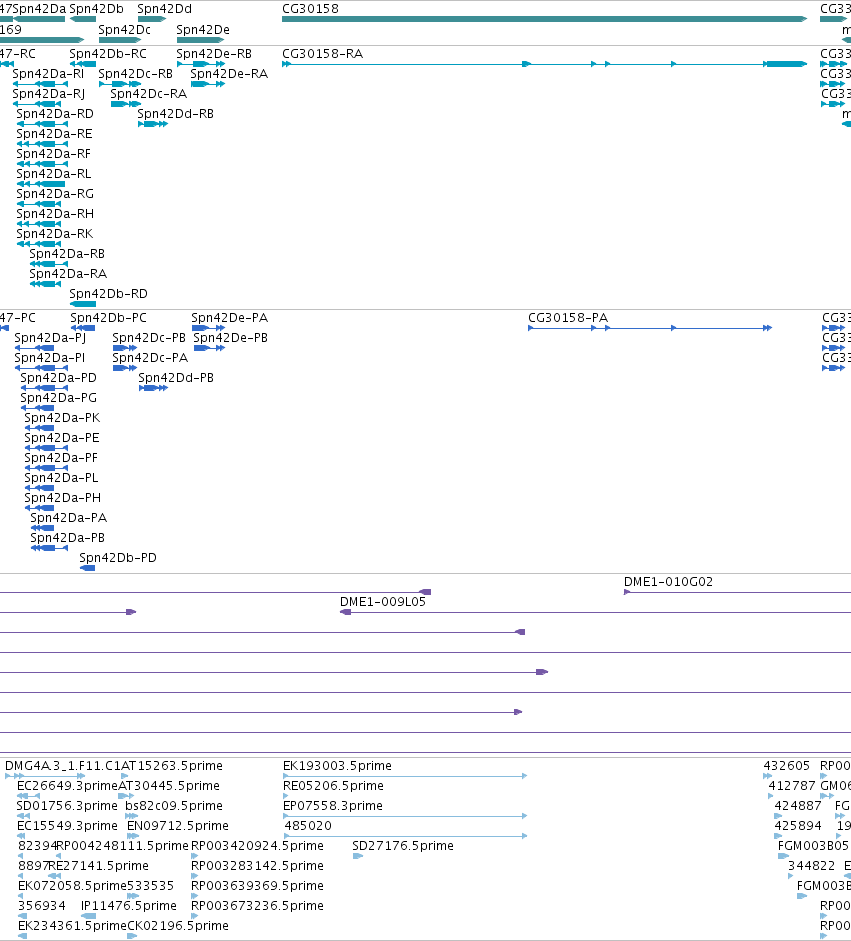Click protein Spn42Db-PC label
Viewport: 851px width, 941px height.
click(108, 317)
